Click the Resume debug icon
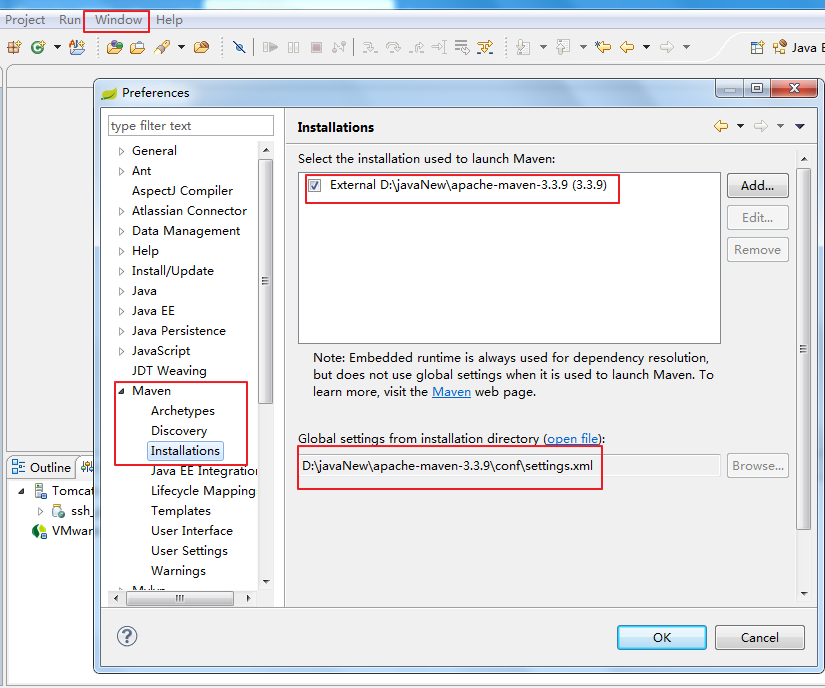 click(x=270, y=47)
